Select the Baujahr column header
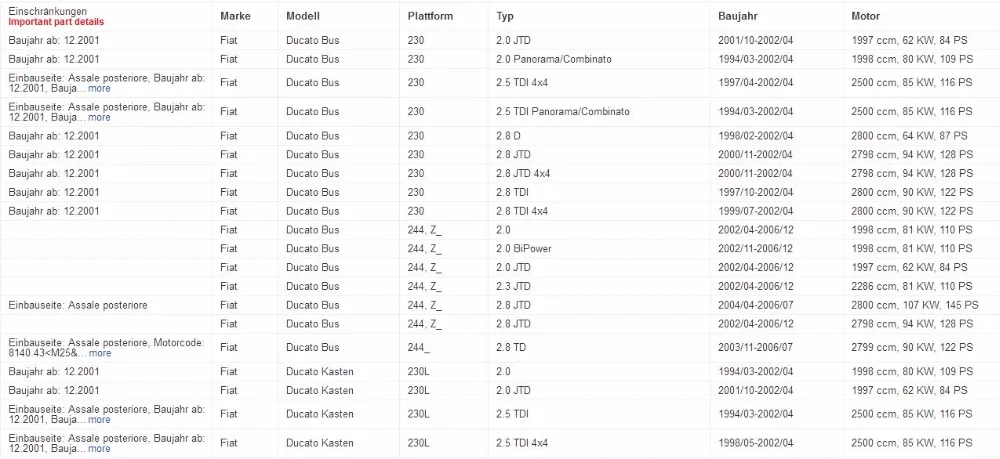 pos(738,17)
